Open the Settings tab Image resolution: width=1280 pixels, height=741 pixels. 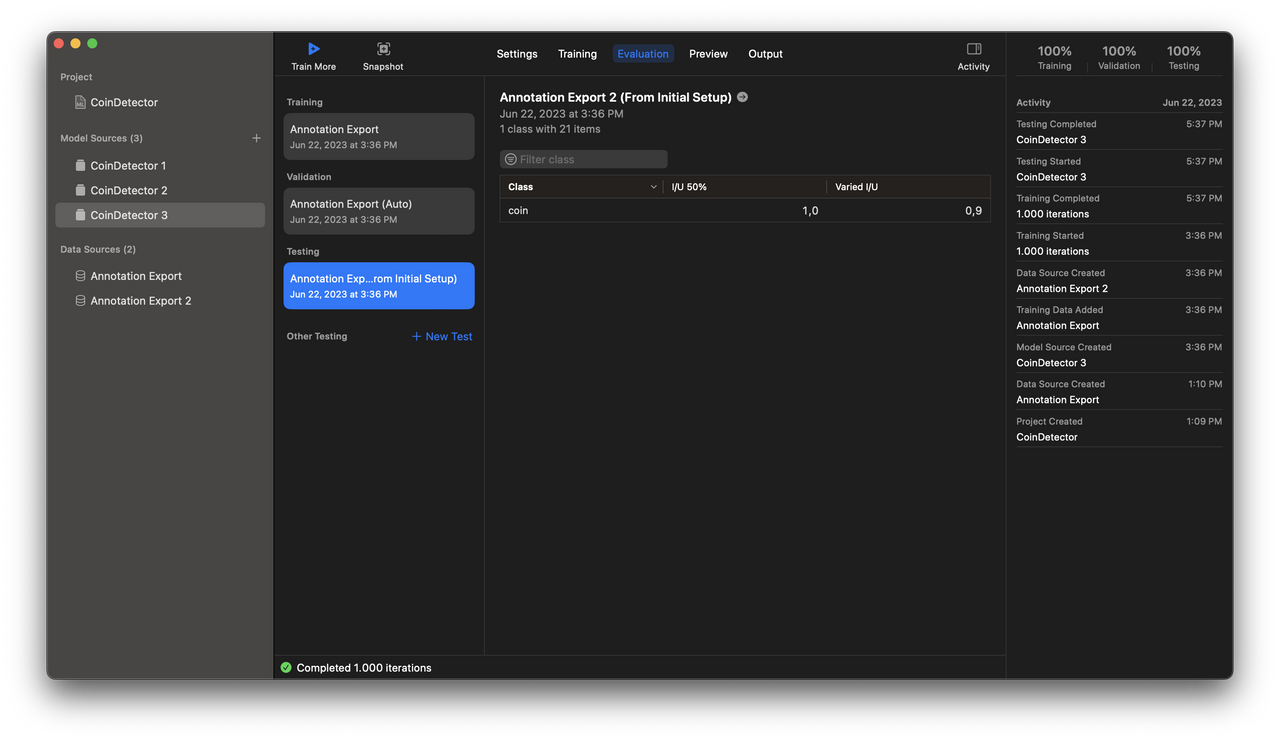(517, 54)
